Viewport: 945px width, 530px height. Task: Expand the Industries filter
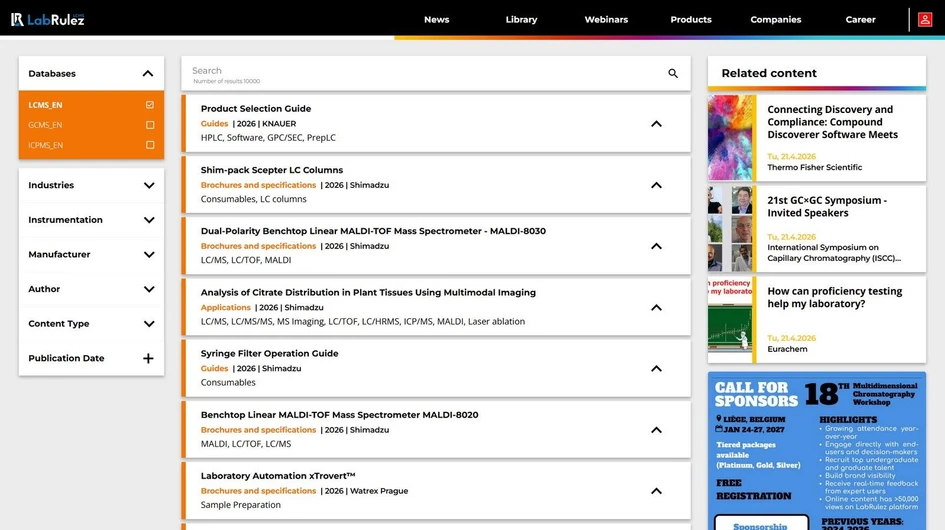tap(148, 186)
